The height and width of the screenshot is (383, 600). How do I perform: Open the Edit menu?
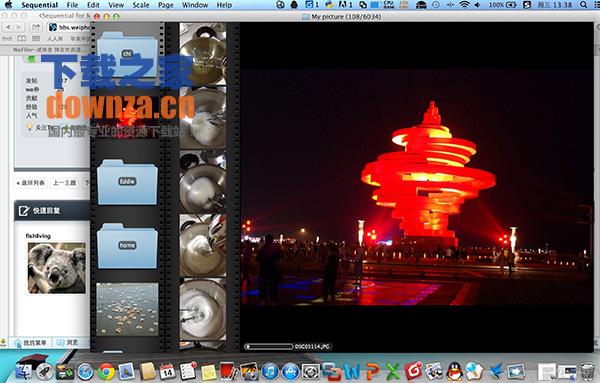click(93, 5)
